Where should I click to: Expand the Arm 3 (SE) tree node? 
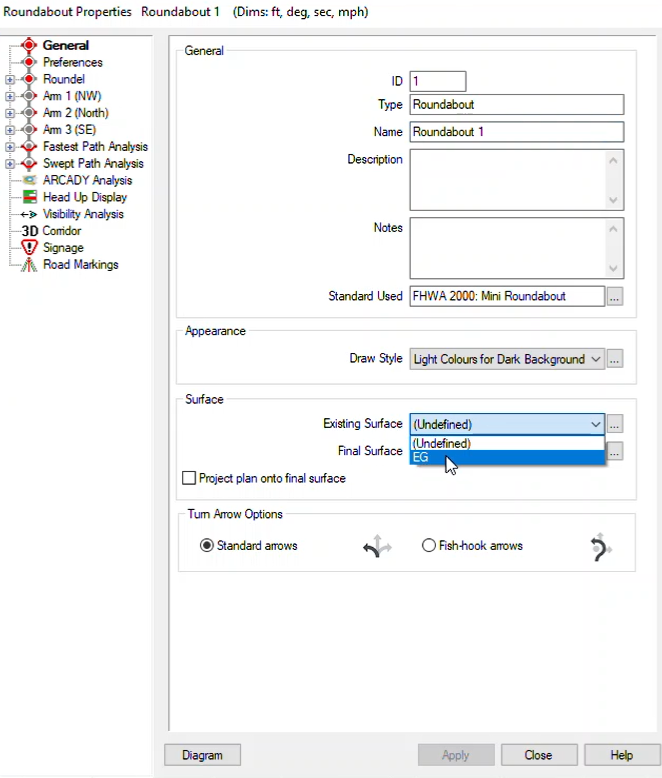pyautogui.click(x=9, y=130)
